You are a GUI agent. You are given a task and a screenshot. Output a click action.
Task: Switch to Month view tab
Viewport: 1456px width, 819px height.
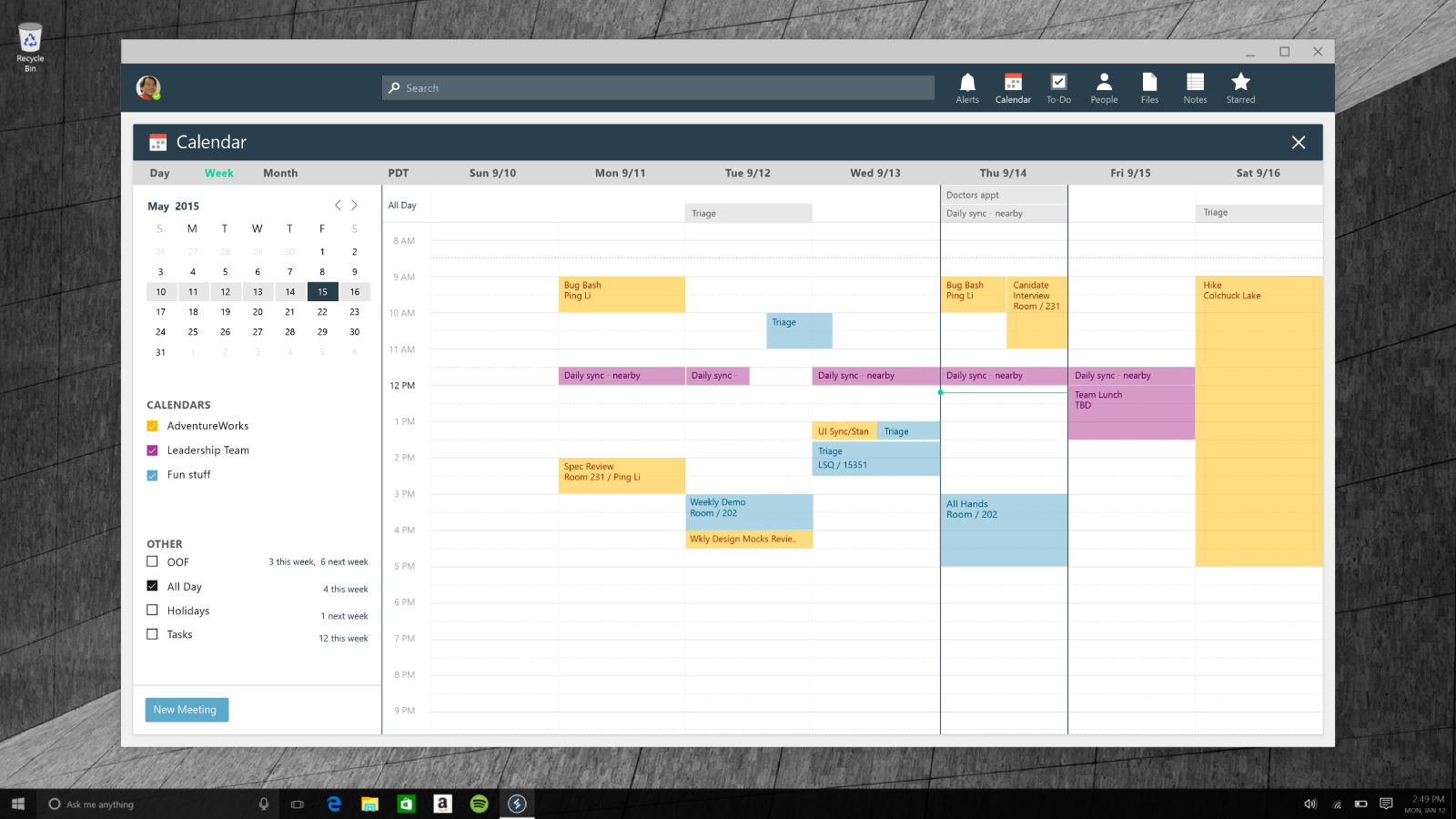coord(280,173)
